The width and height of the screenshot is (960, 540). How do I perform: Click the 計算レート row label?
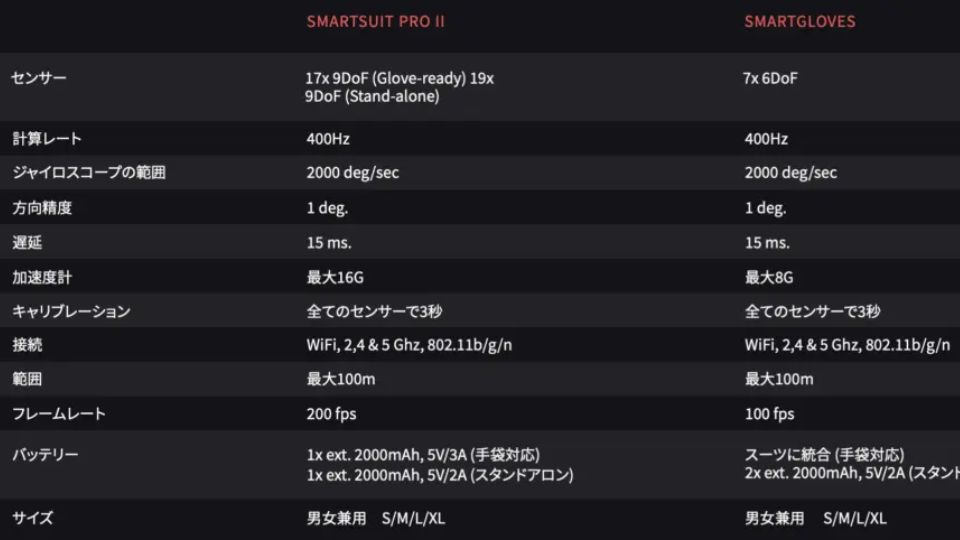point(46,139)
